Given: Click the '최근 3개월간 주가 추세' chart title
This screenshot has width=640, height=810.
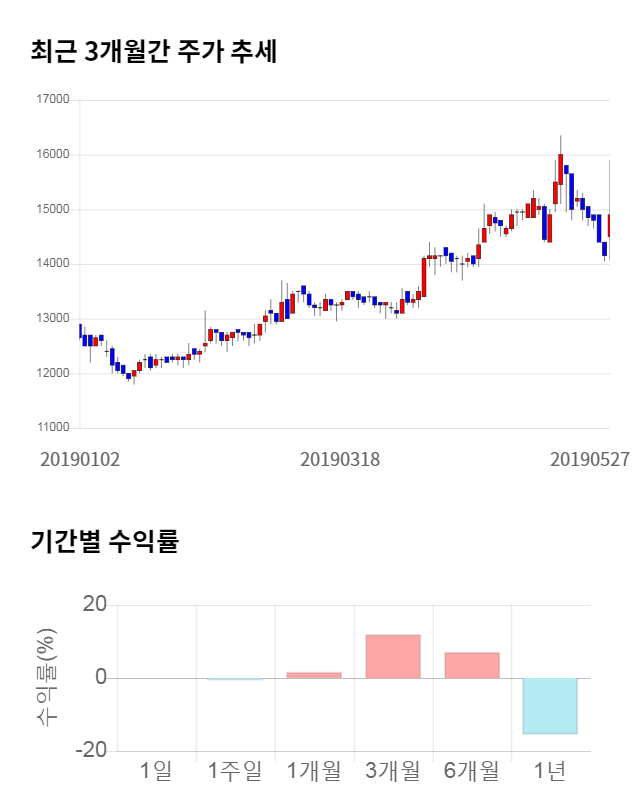Looking at the screenshot, I should pos(154,52).
